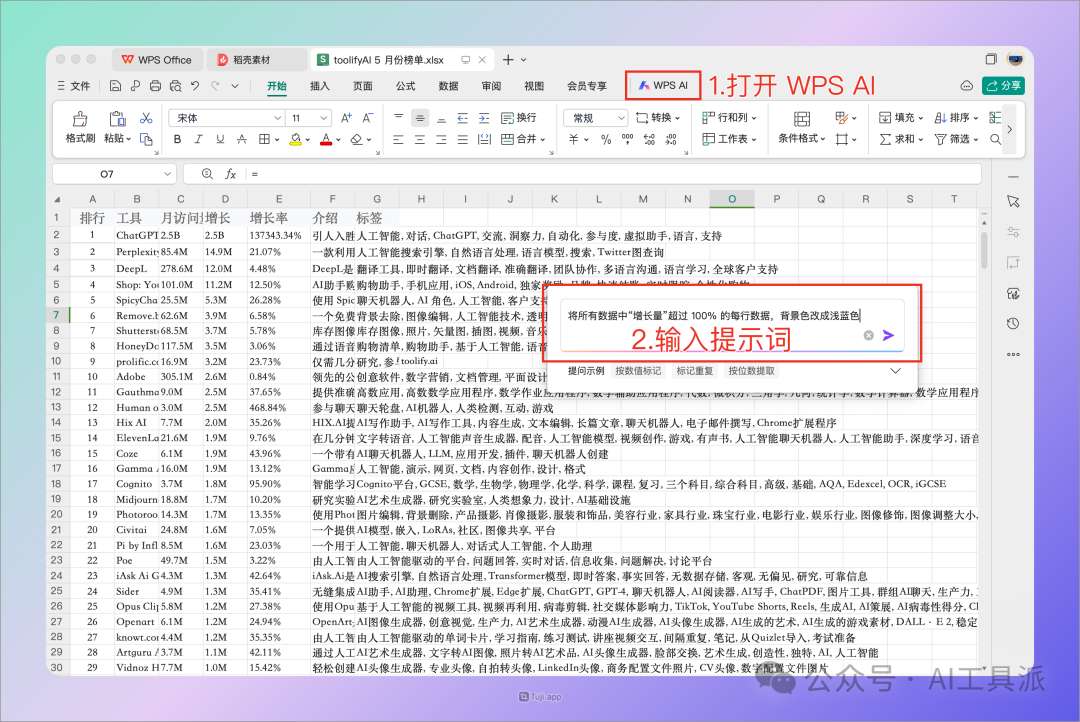Click the Decrease indent icon
Screen dimensions: 1080x722
point(463,118)
